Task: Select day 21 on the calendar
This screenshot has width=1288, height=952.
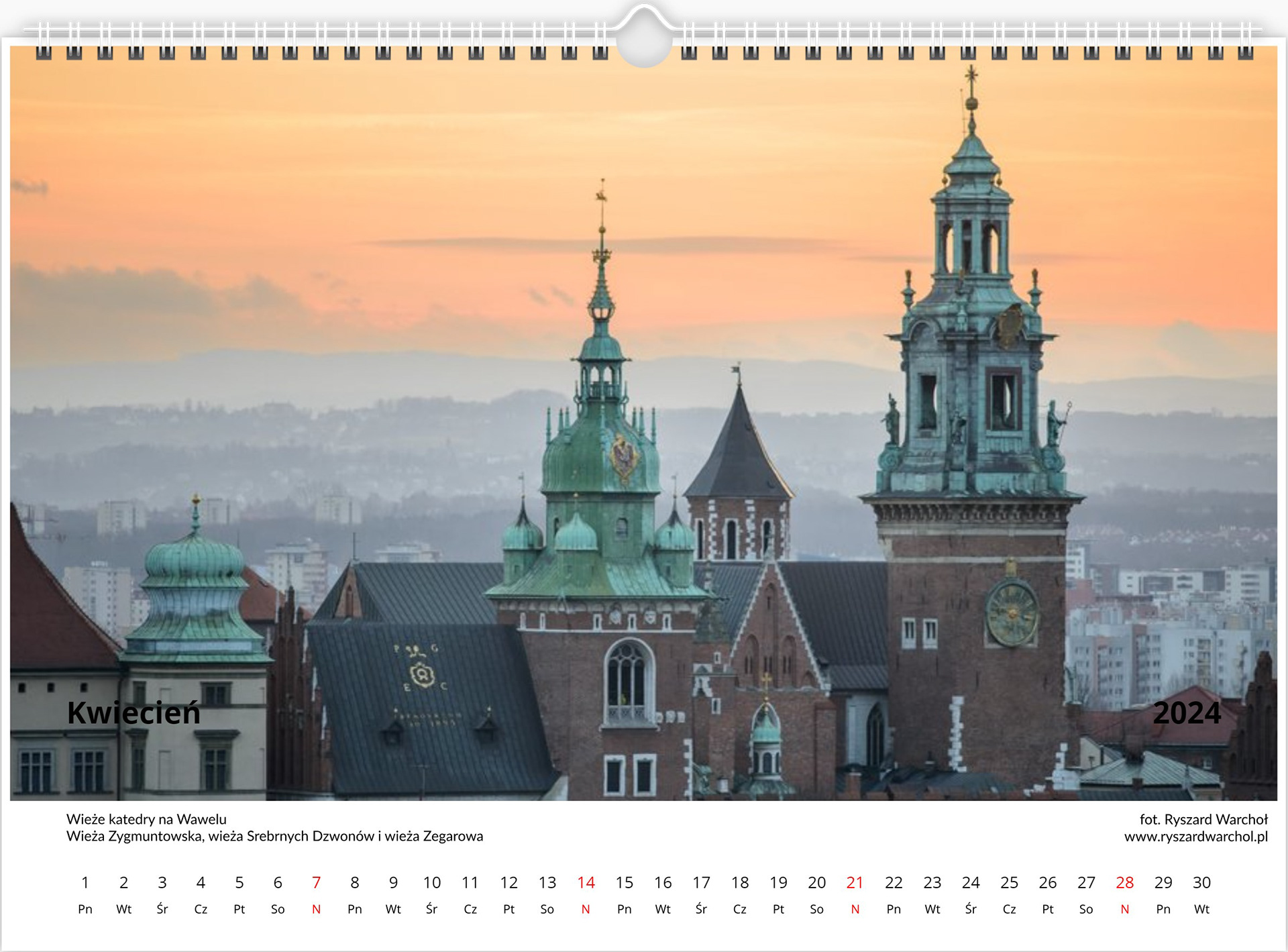Action: click(855, 883)
